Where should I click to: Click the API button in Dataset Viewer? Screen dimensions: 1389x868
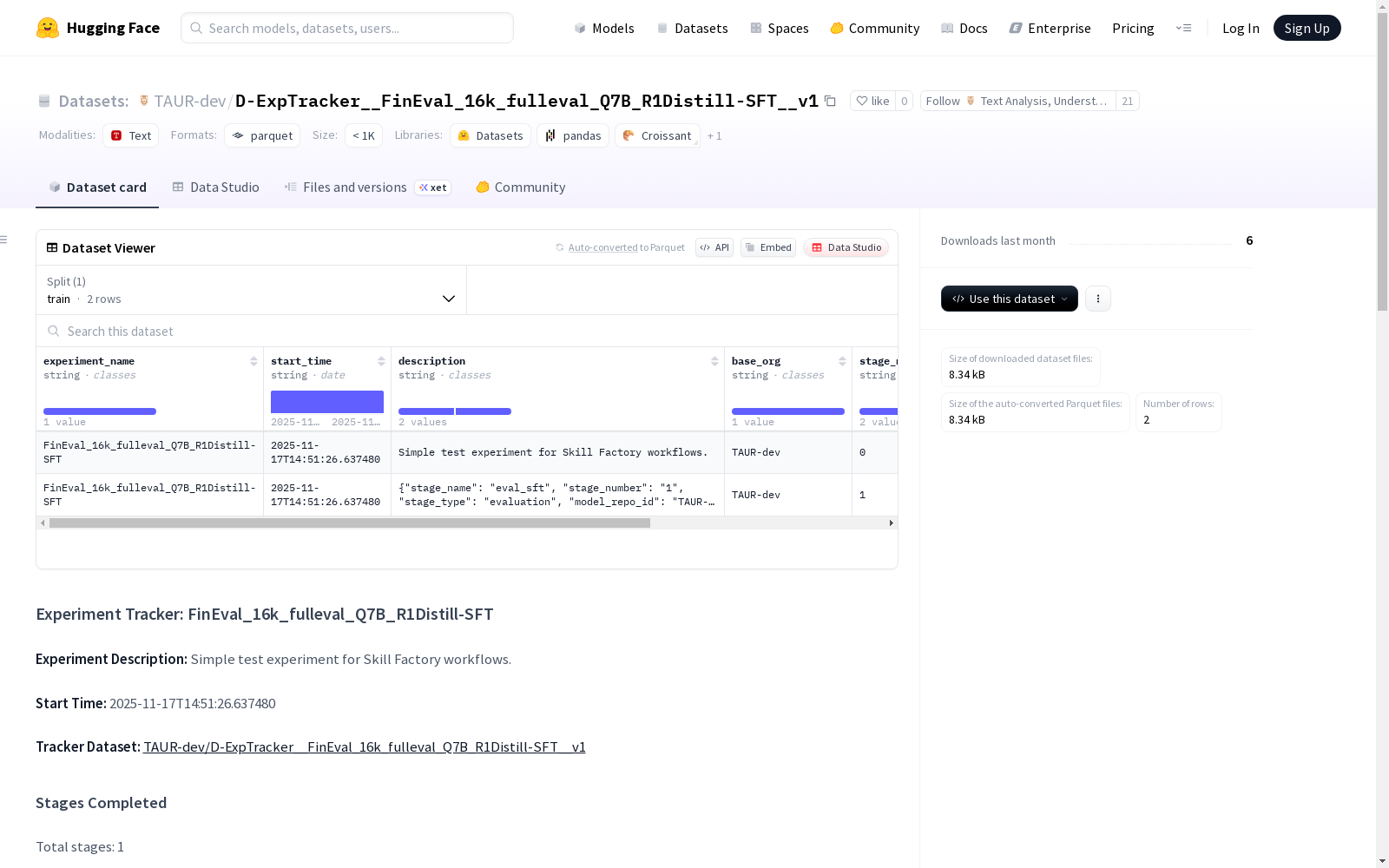click(x=714, y=247)
